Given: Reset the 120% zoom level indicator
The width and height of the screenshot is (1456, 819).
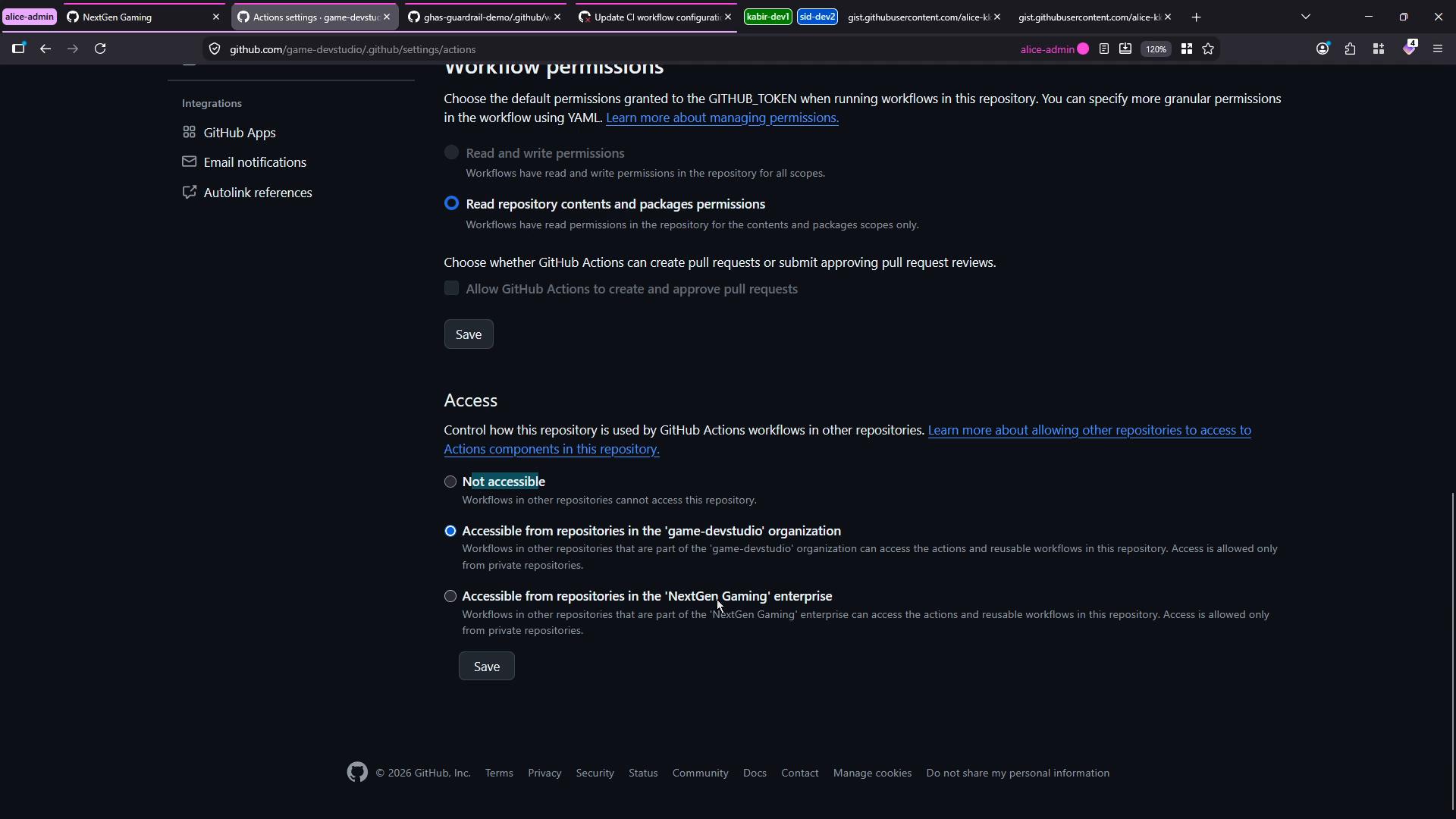Looking at the screenshot, I should [x=1156, y=49].
